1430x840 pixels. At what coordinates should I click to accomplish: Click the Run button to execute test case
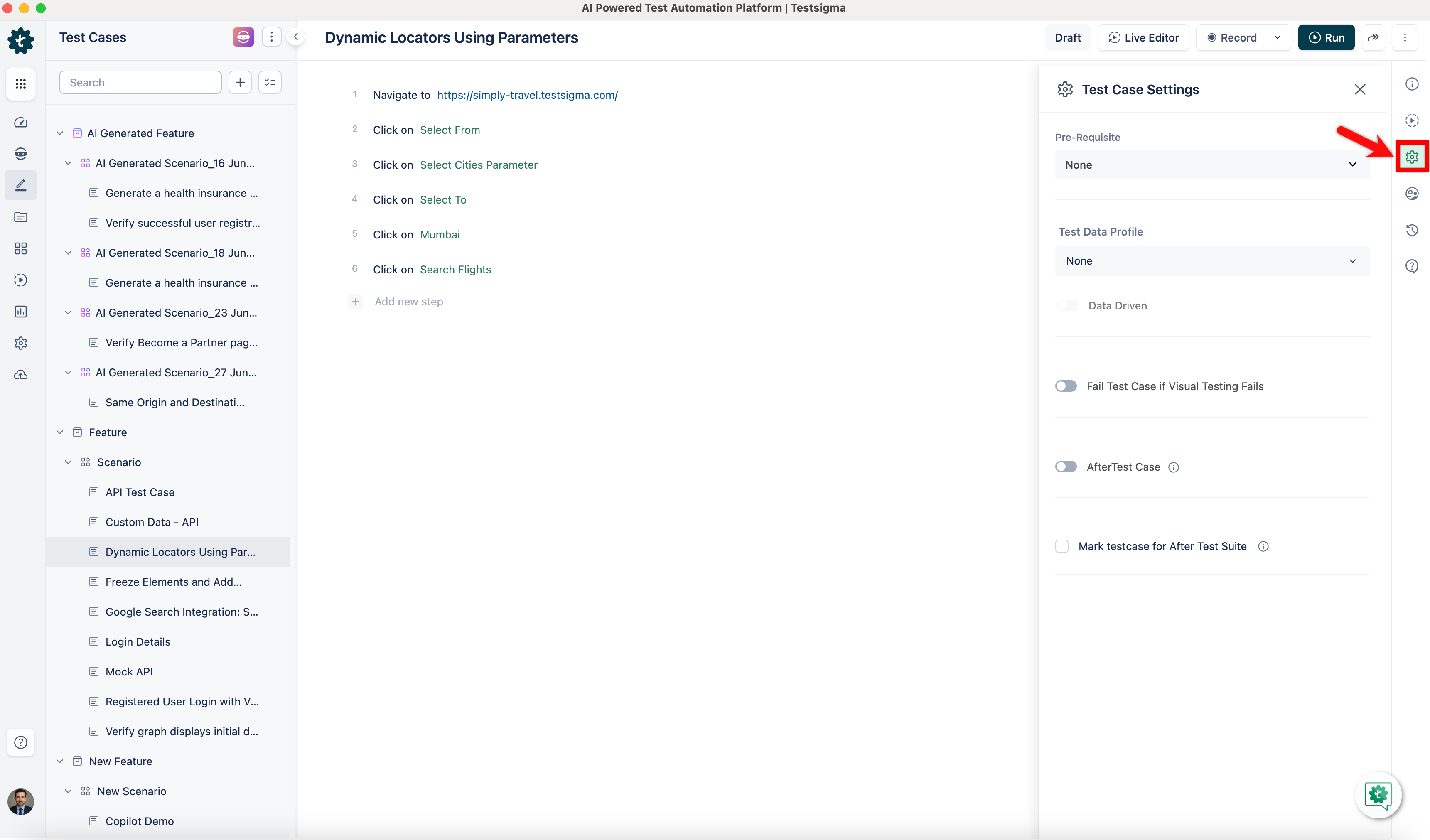[1326, 37]
